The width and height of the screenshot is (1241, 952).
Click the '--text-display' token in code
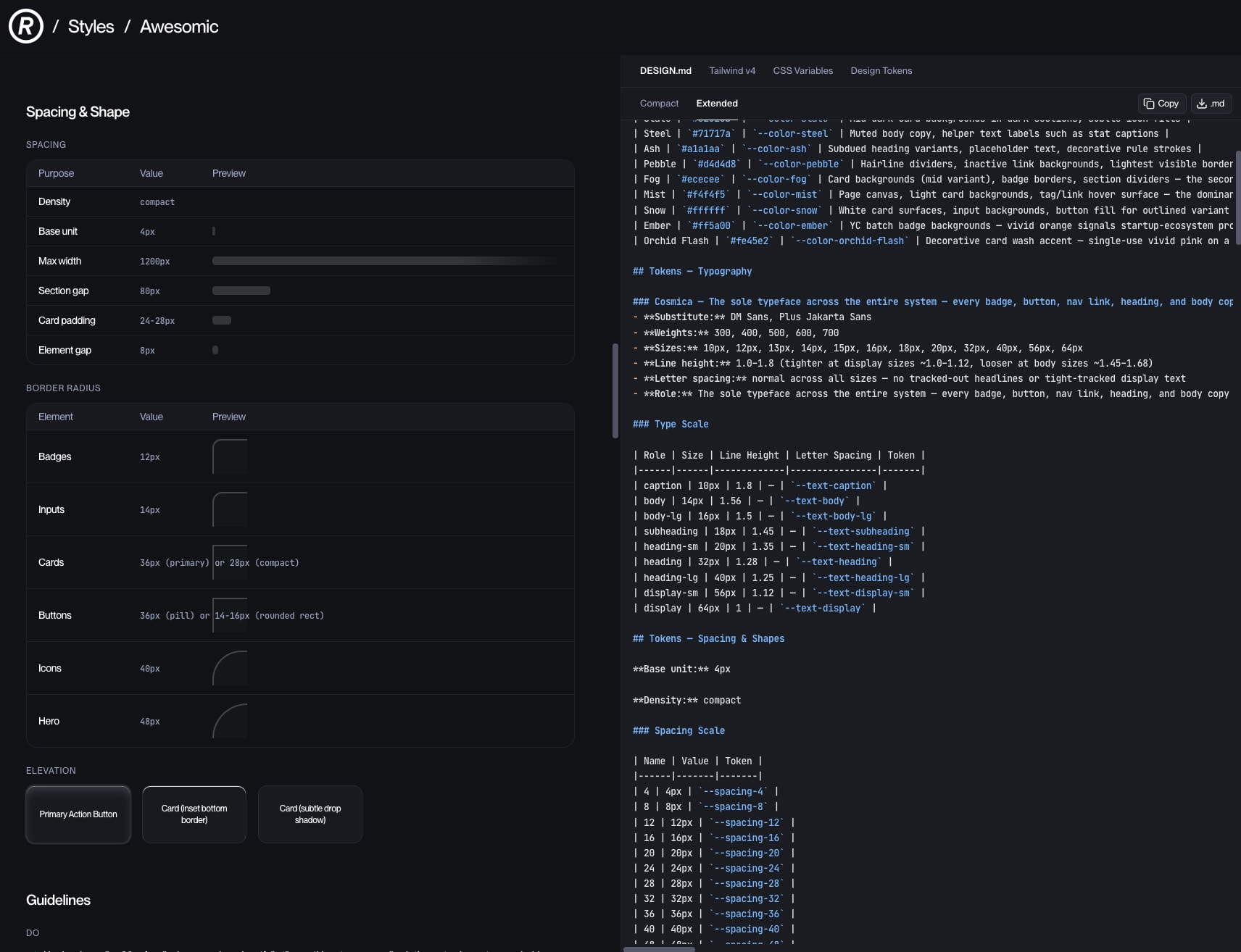click(823, 609)
